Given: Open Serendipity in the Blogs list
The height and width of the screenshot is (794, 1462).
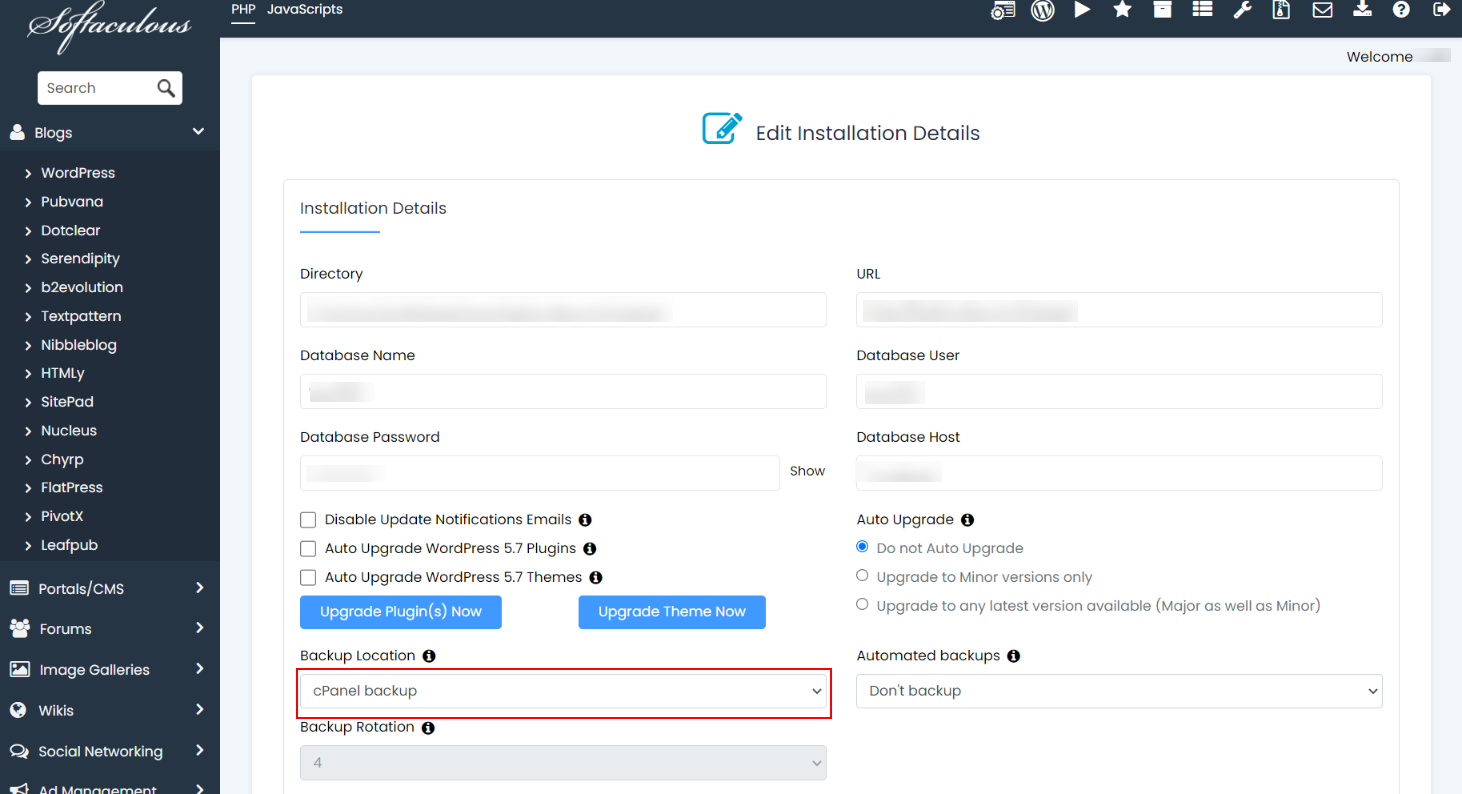Looking at the screenshot, I should point(80,259).
